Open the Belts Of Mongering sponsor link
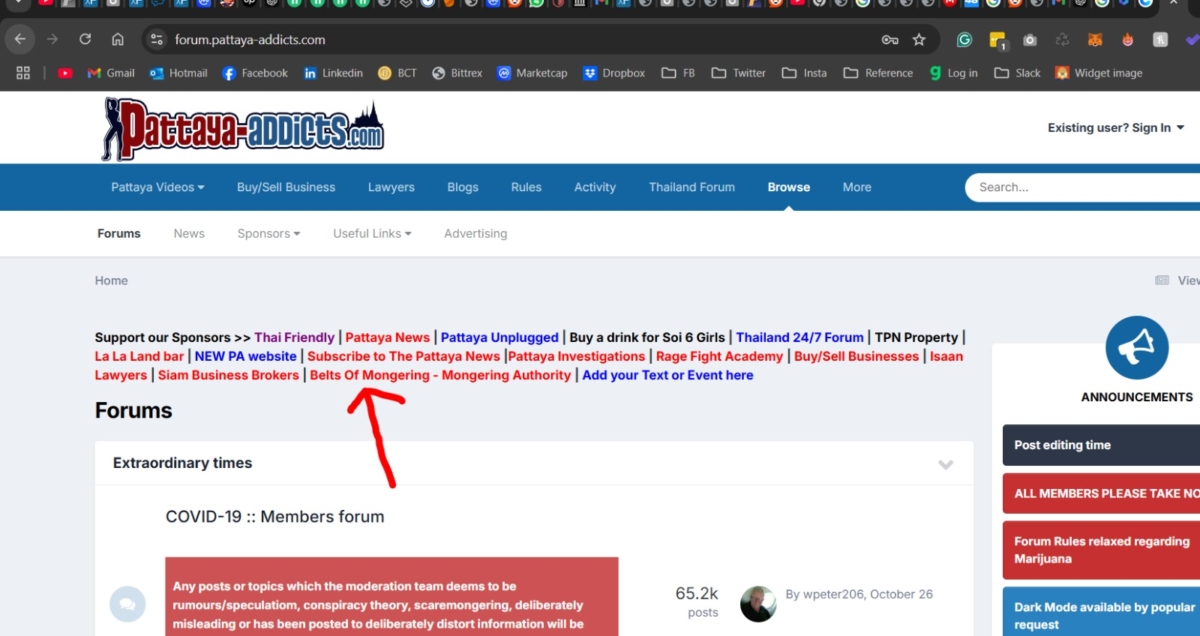The width and height of the screenshot is (1200, 636). coord(440,375)
